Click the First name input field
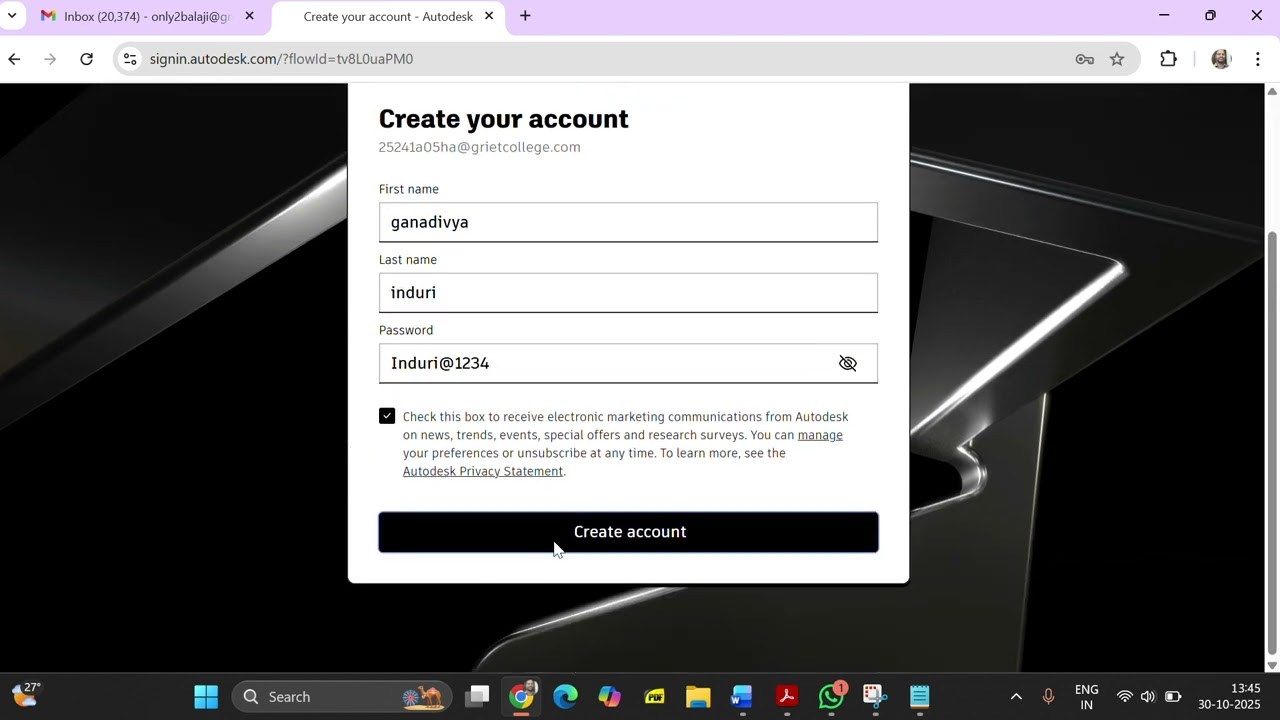This screenshot has height=720, width=1280. click(x=628, y=222)
